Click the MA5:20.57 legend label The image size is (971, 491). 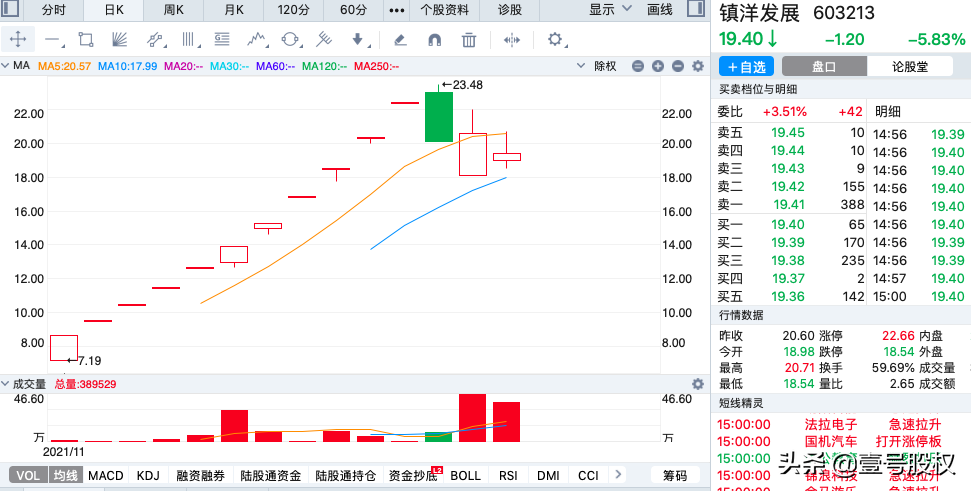point(64,66)
